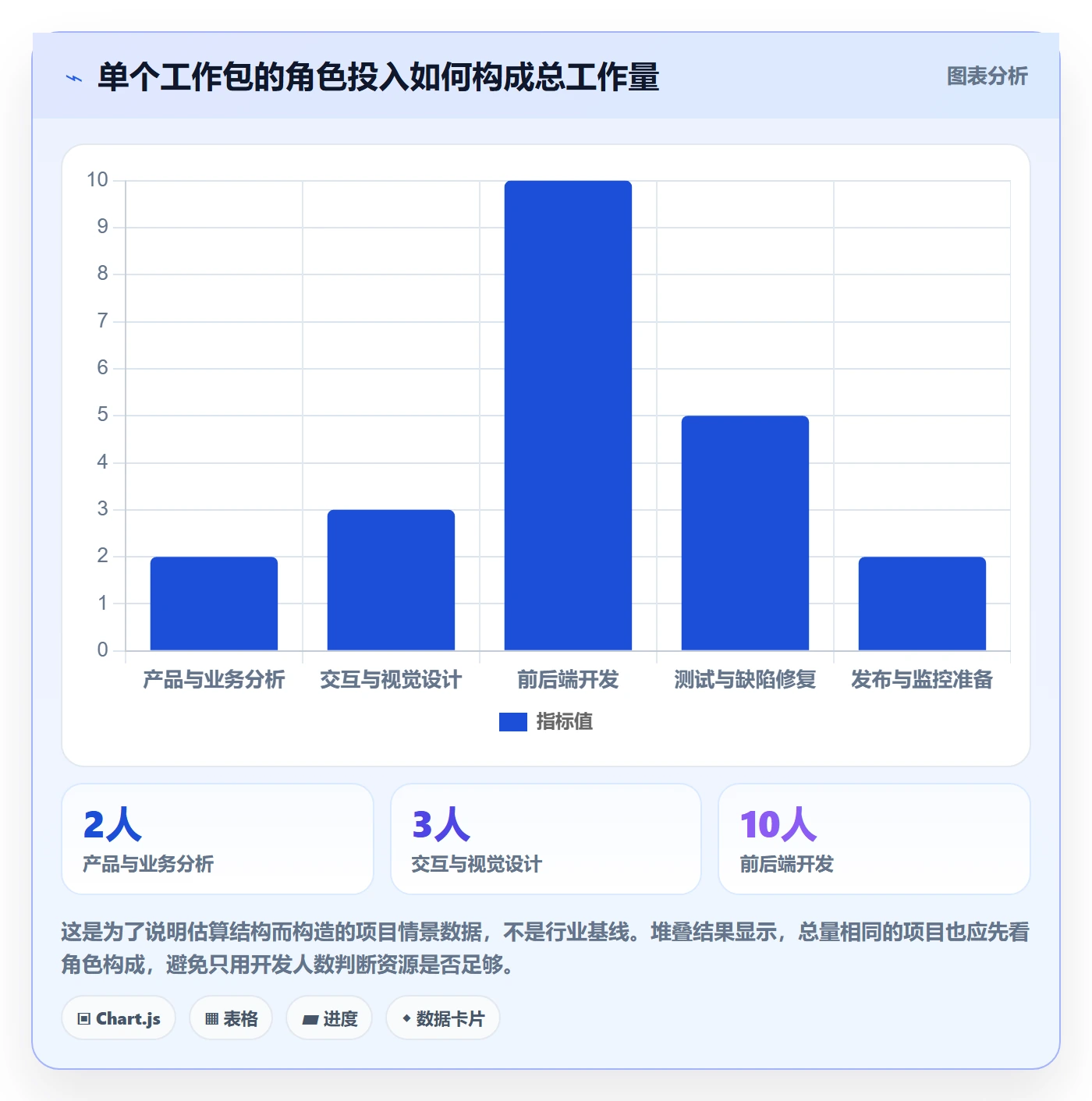Click the diamond icon on 数据卡片 tag

pos(406,1018)
